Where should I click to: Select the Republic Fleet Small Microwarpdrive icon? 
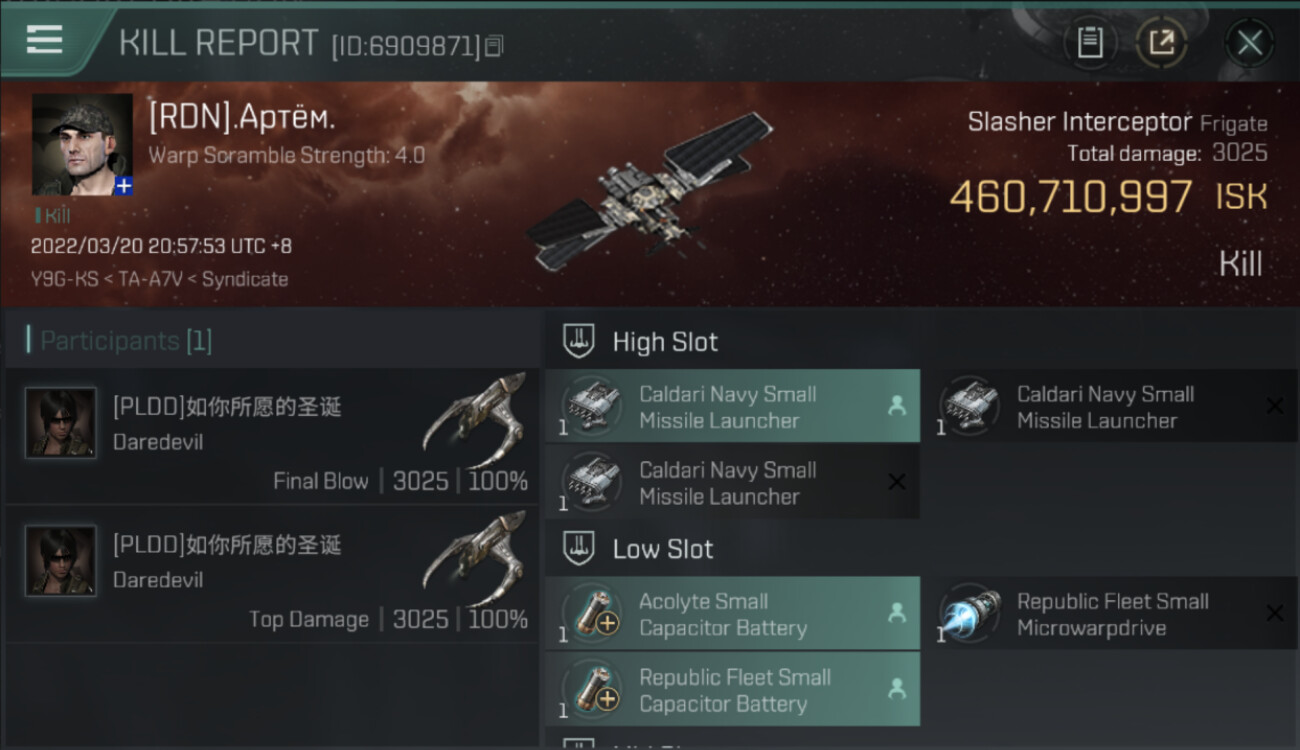969,614
